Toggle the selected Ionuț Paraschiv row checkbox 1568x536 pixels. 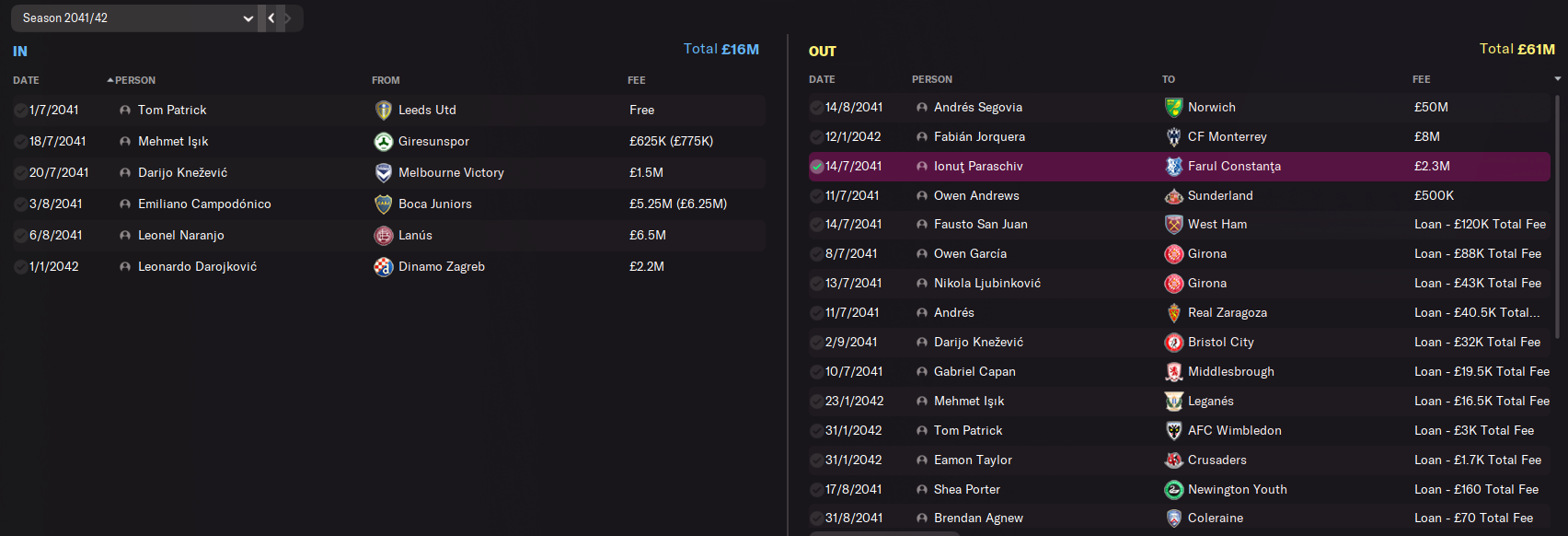[x=816, y=167]
